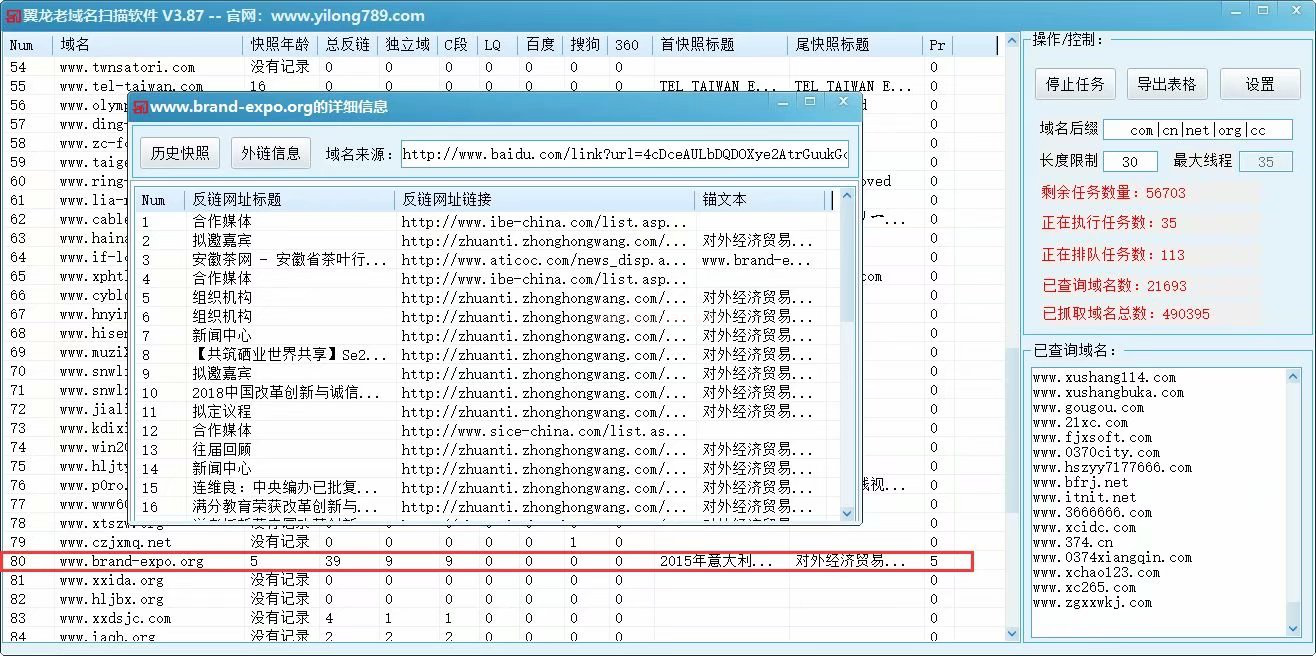This screenshot has width=1316, height=656.
Task: Switch to 外链信息 view
Action: pos(272,153)
